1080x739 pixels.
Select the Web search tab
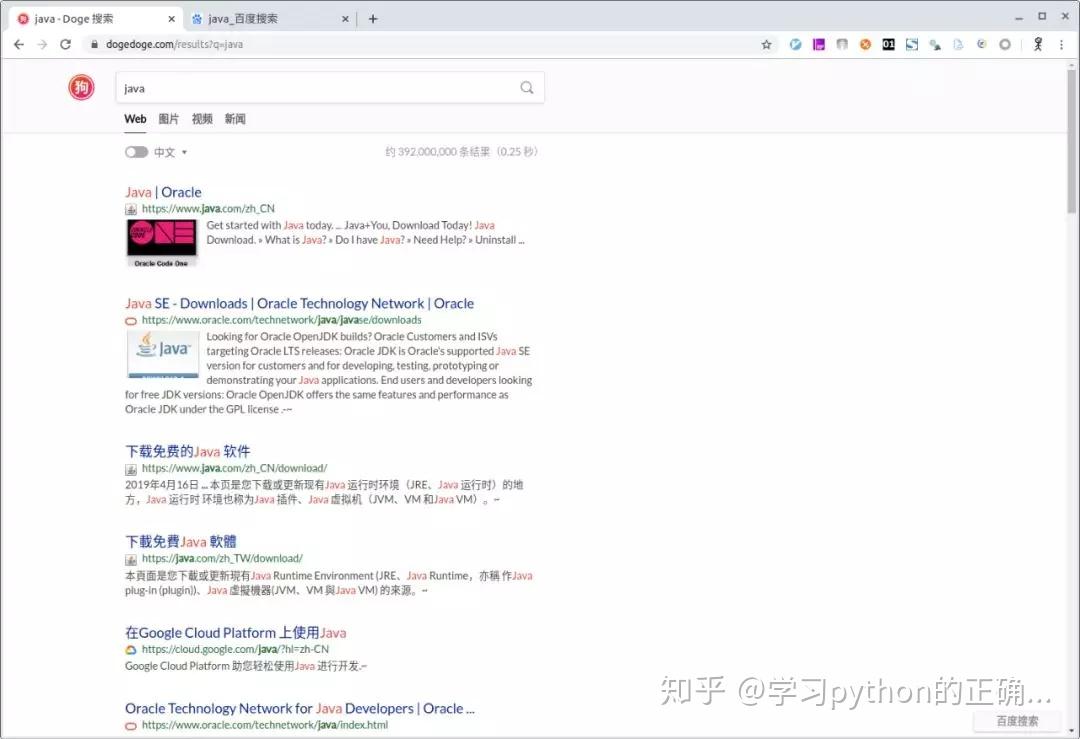click(x=135, y=118)
